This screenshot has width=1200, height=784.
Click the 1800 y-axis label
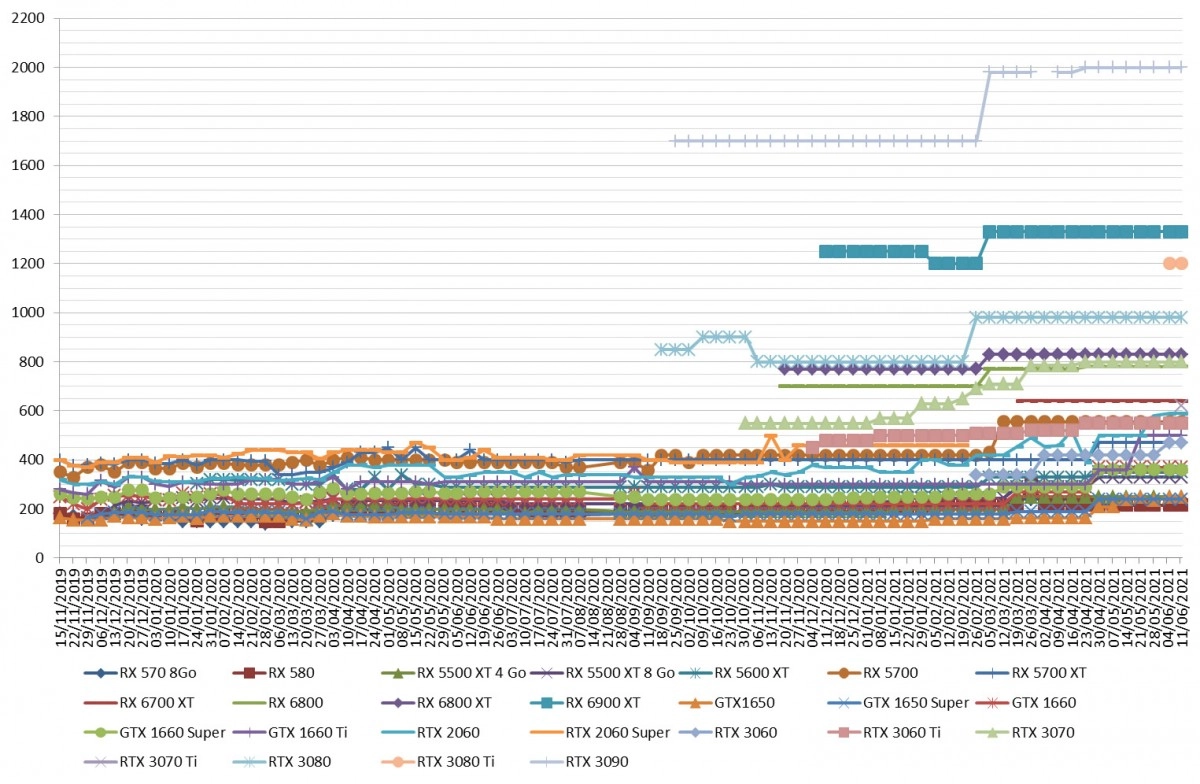click(x=29, y=116)
